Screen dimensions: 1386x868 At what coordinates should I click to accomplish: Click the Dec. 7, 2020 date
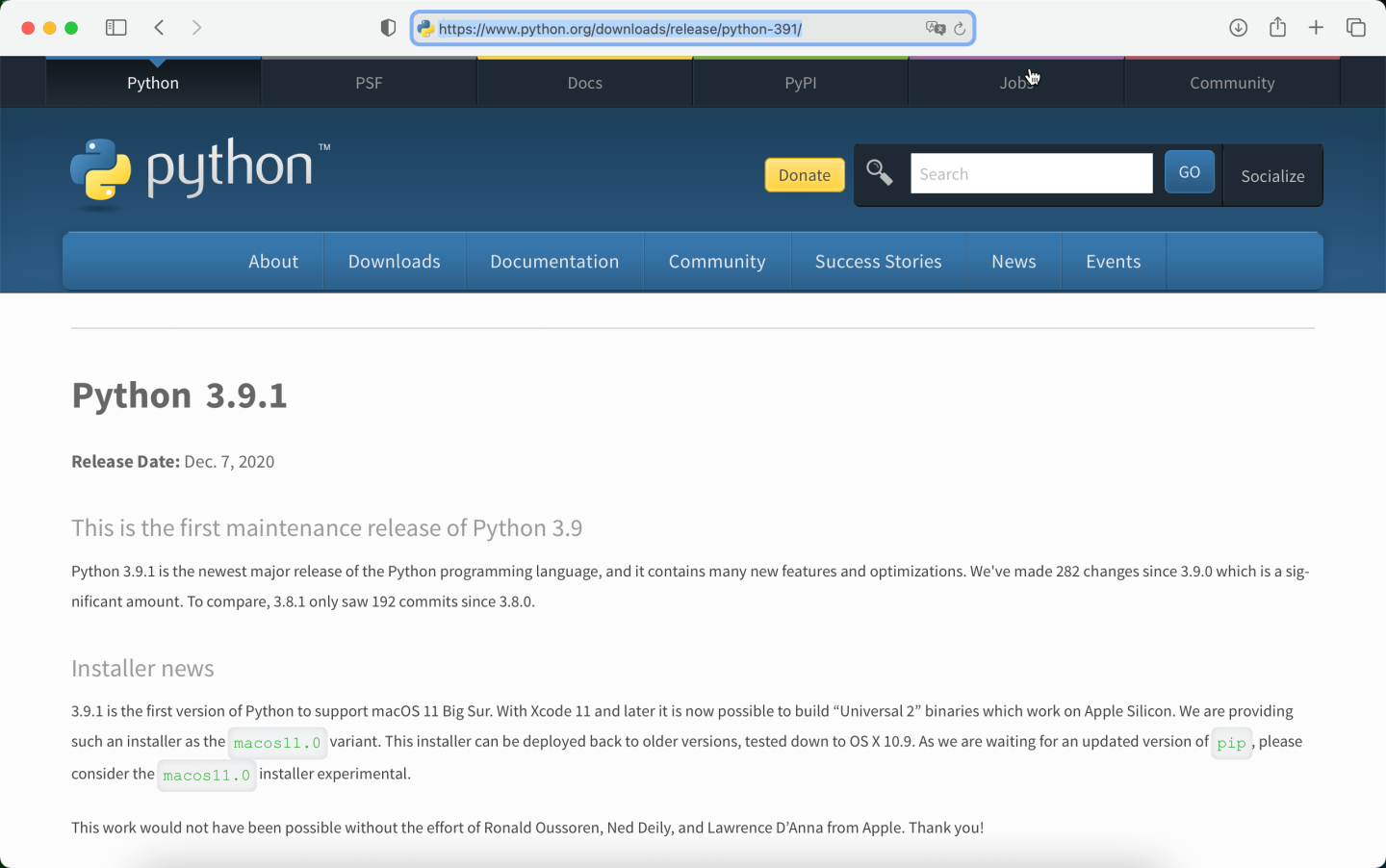click(229, 462)
